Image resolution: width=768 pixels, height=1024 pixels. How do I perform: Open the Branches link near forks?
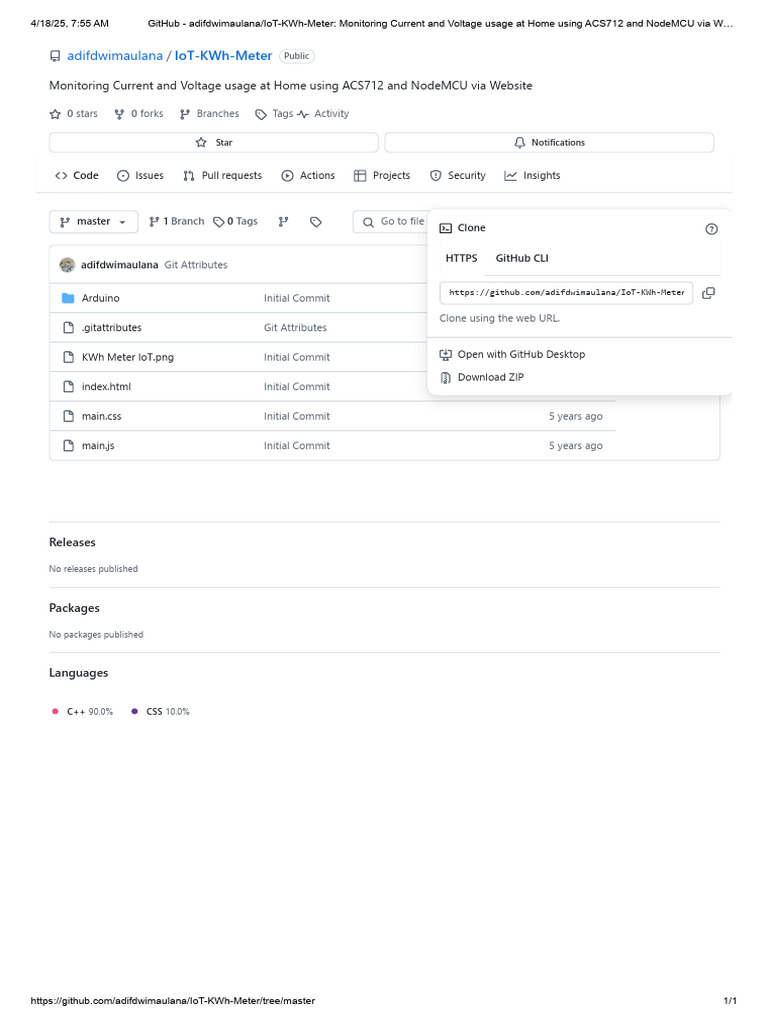click(210, 114)
